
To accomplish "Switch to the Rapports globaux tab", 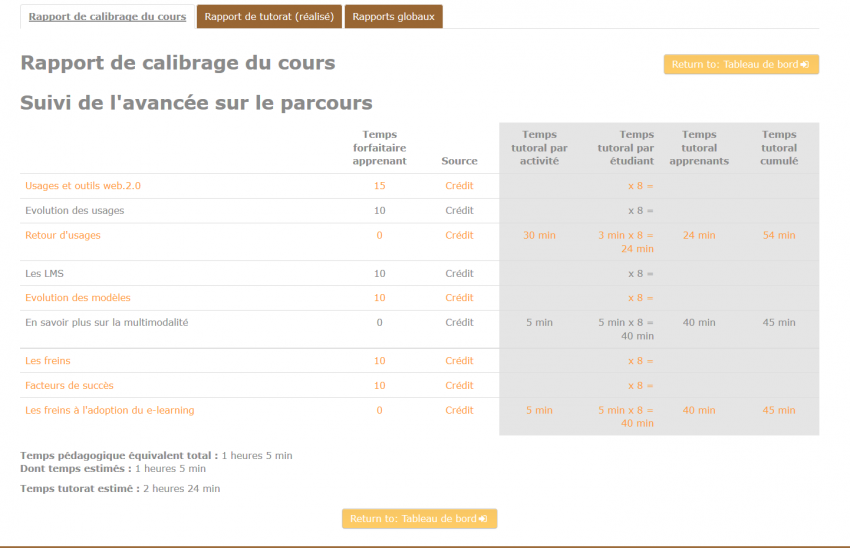I will click(393, 17).
